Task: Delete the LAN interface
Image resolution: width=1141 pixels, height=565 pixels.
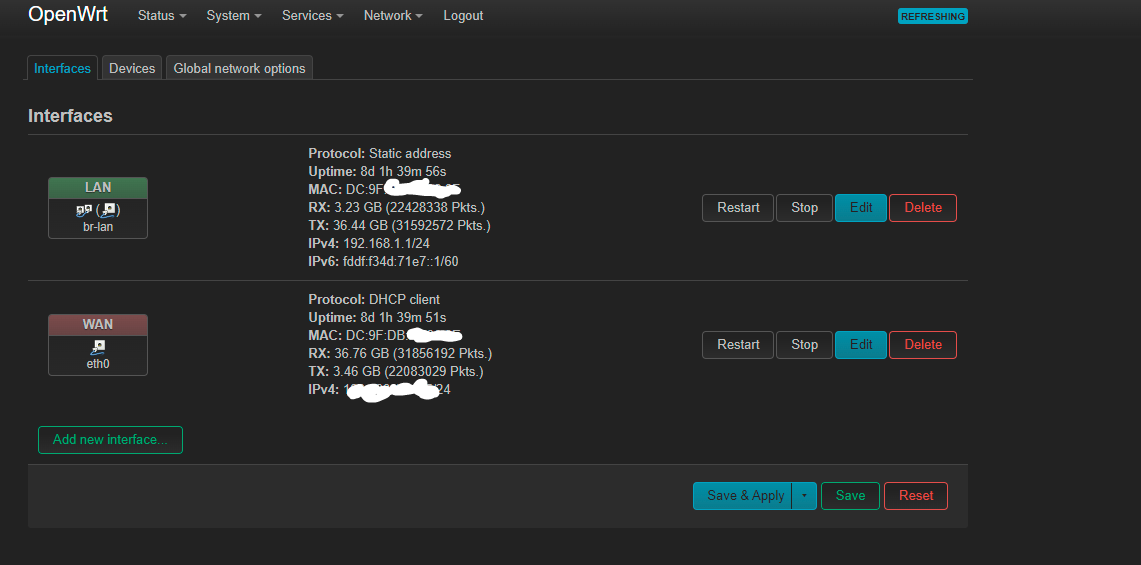Action: coord(923,208)
